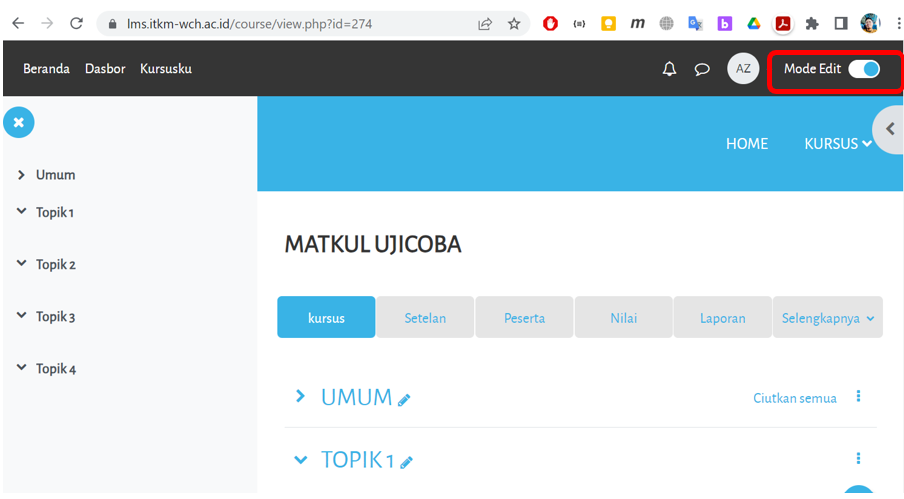Collapse Topik 2 in the sidebar
The image size is (904, 499).
(22, 264)
